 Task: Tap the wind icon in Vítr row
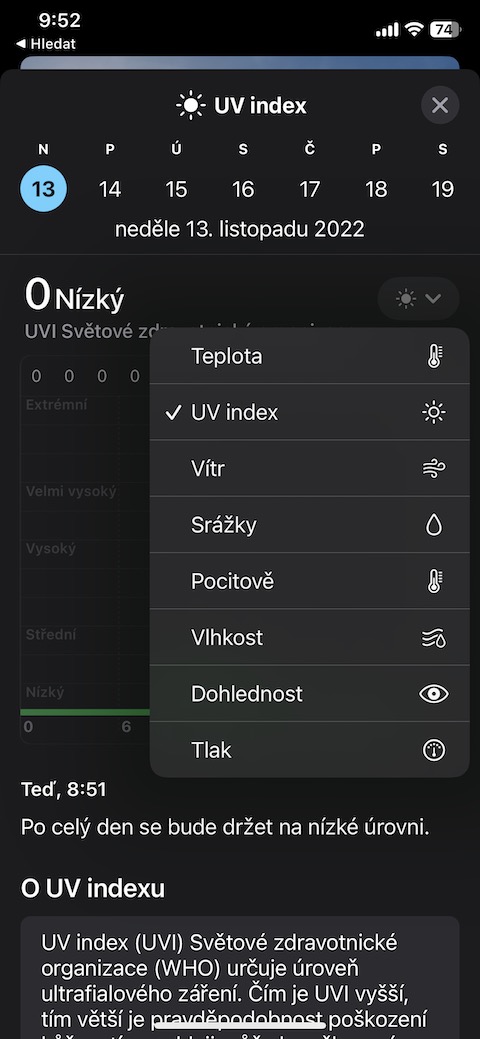[434, 469]
